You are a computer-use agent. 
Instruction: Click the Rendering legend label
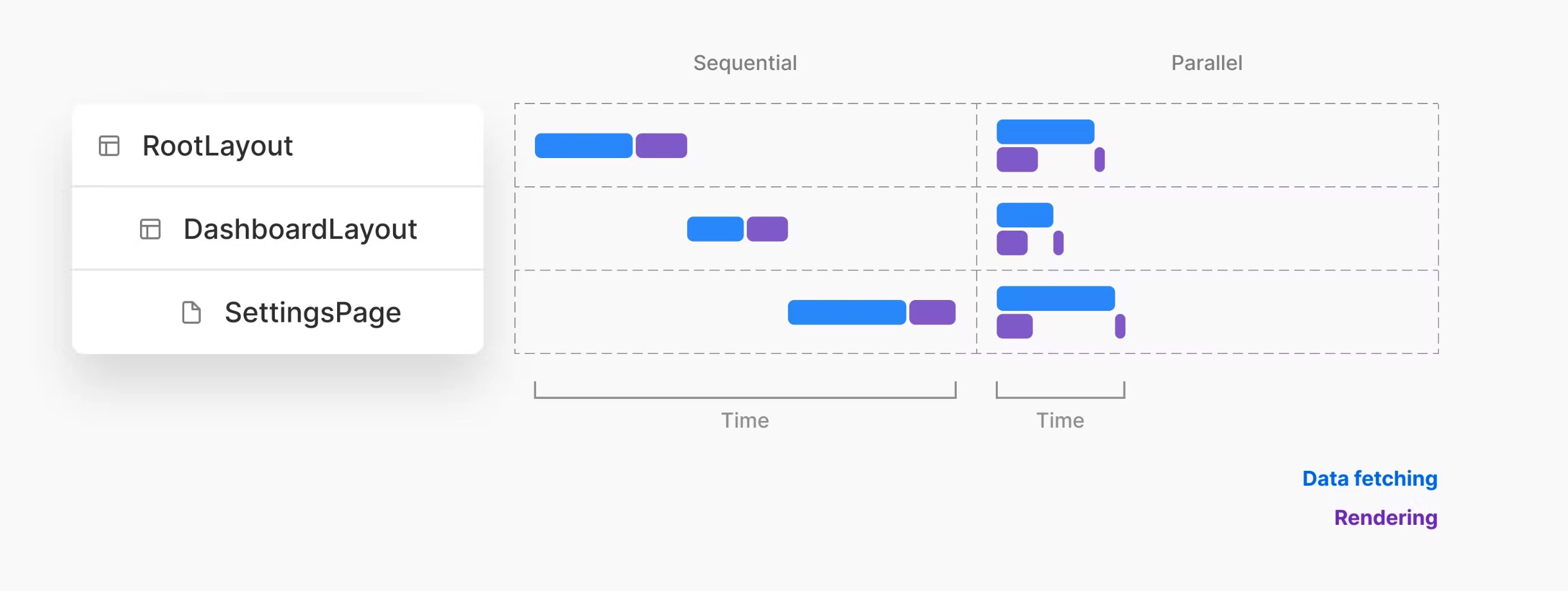[1386, 518]
